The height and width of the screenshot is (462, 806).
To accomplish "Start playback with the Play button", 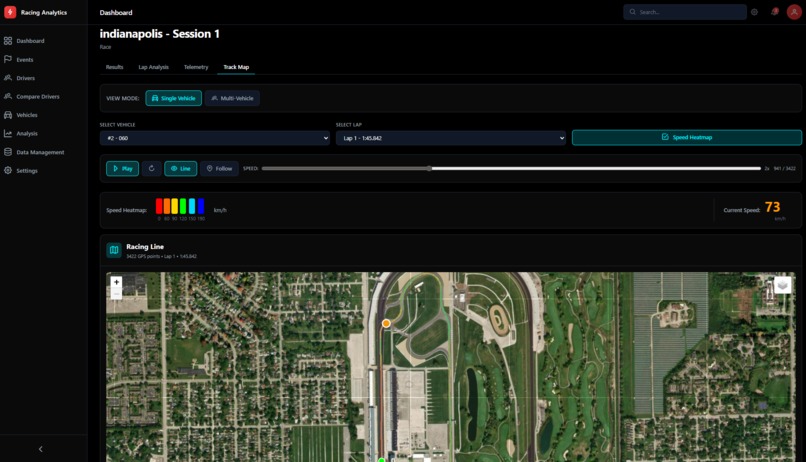I will click(x=122, y=169).
